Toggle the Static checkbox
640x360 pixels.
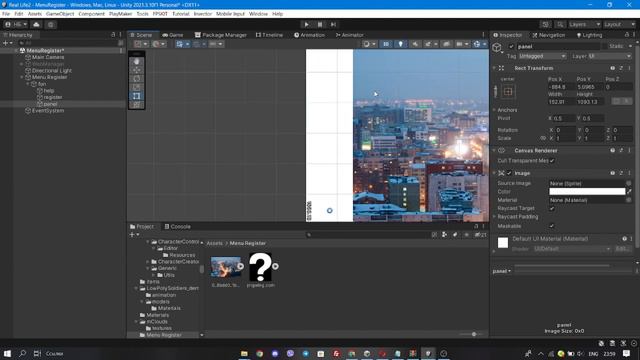click(x=606, y=47)
